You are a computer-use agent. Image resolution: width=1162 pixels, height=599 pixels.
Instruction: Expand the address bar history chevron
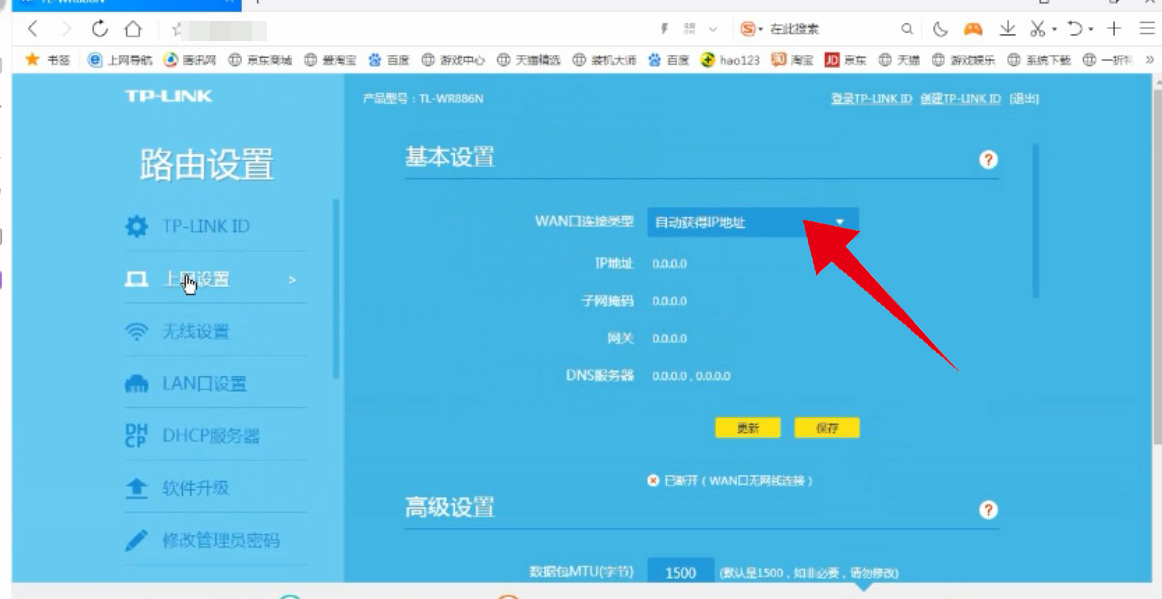pos(713,30)
